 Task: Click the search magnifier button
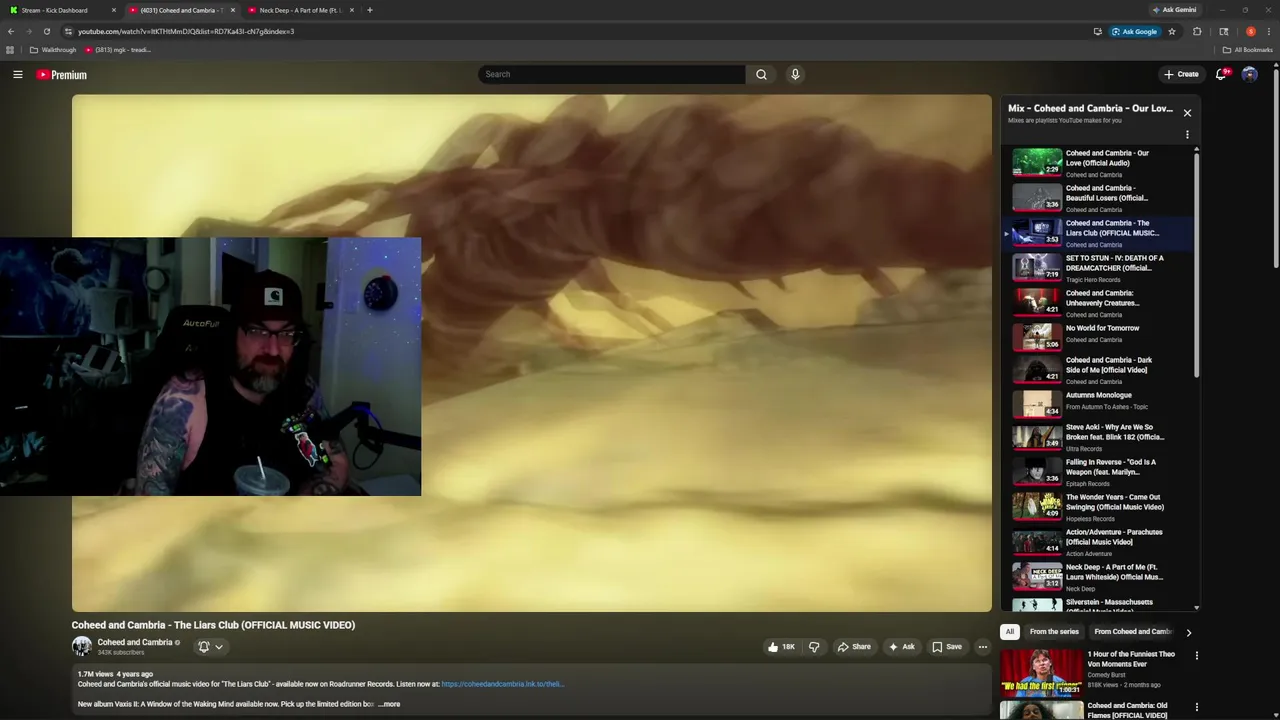761,74
